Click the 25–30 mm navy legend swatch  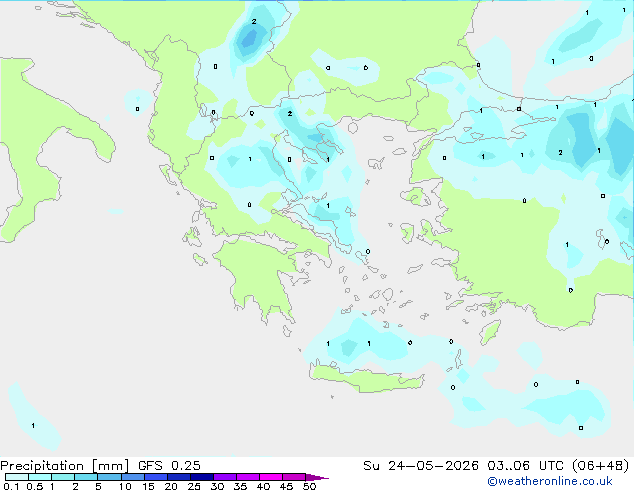[x=201, y=477]
